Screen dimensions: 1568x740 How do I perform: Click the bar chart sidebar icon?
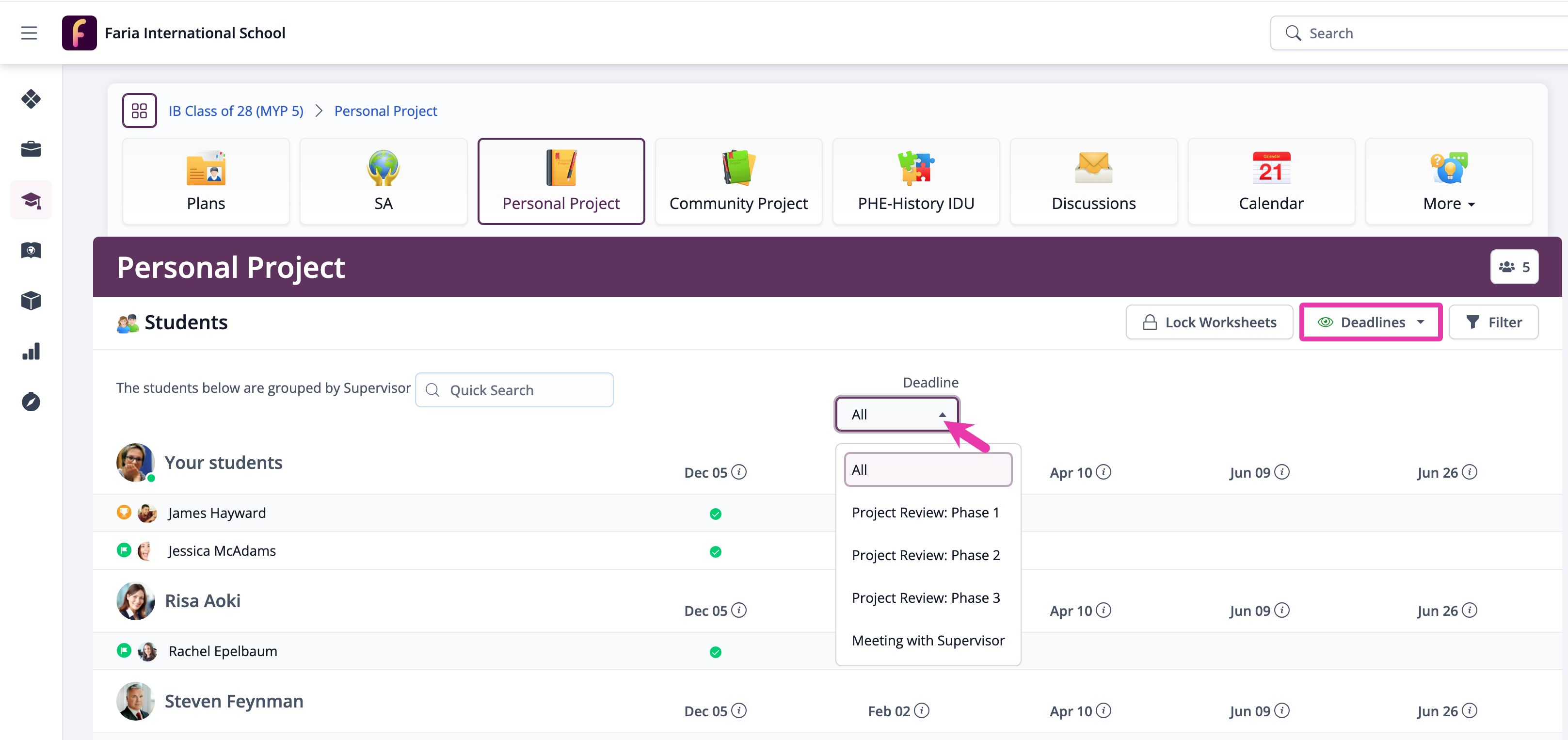point(31,351)
